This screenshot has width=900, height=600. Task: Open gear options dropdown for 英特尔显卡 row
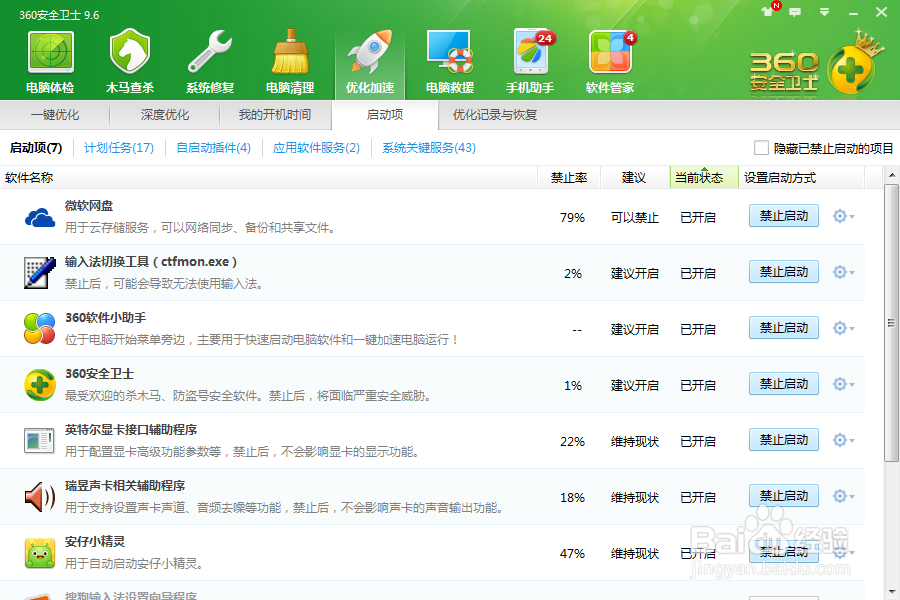coord(843,440)
